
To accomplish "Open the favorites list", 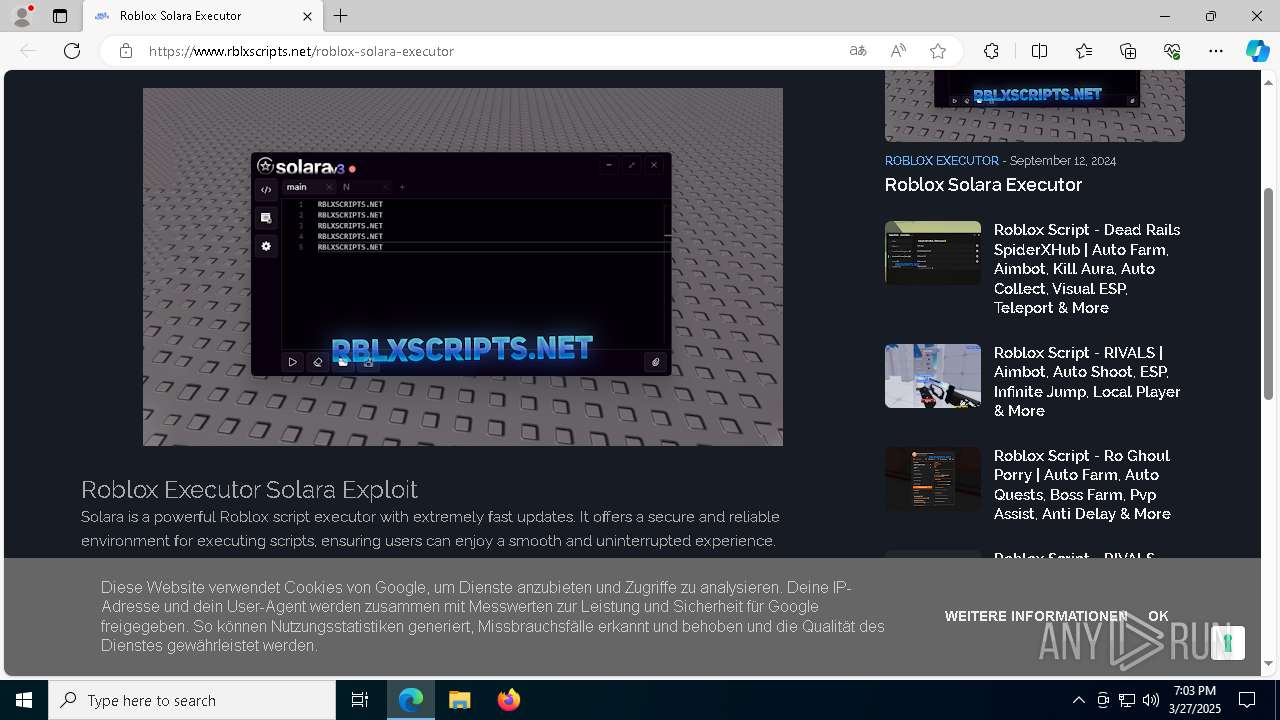I will (1084, 51).
